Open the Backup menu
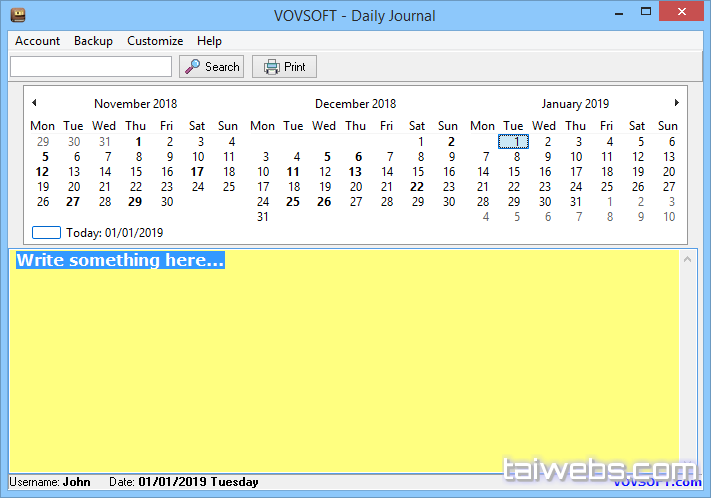This screenshot has width=711, height=498. tap(93, 41)
